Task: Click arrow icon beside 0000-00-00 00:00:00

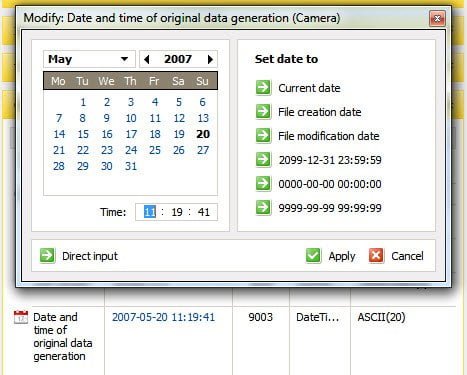Action: coord(263,184)
